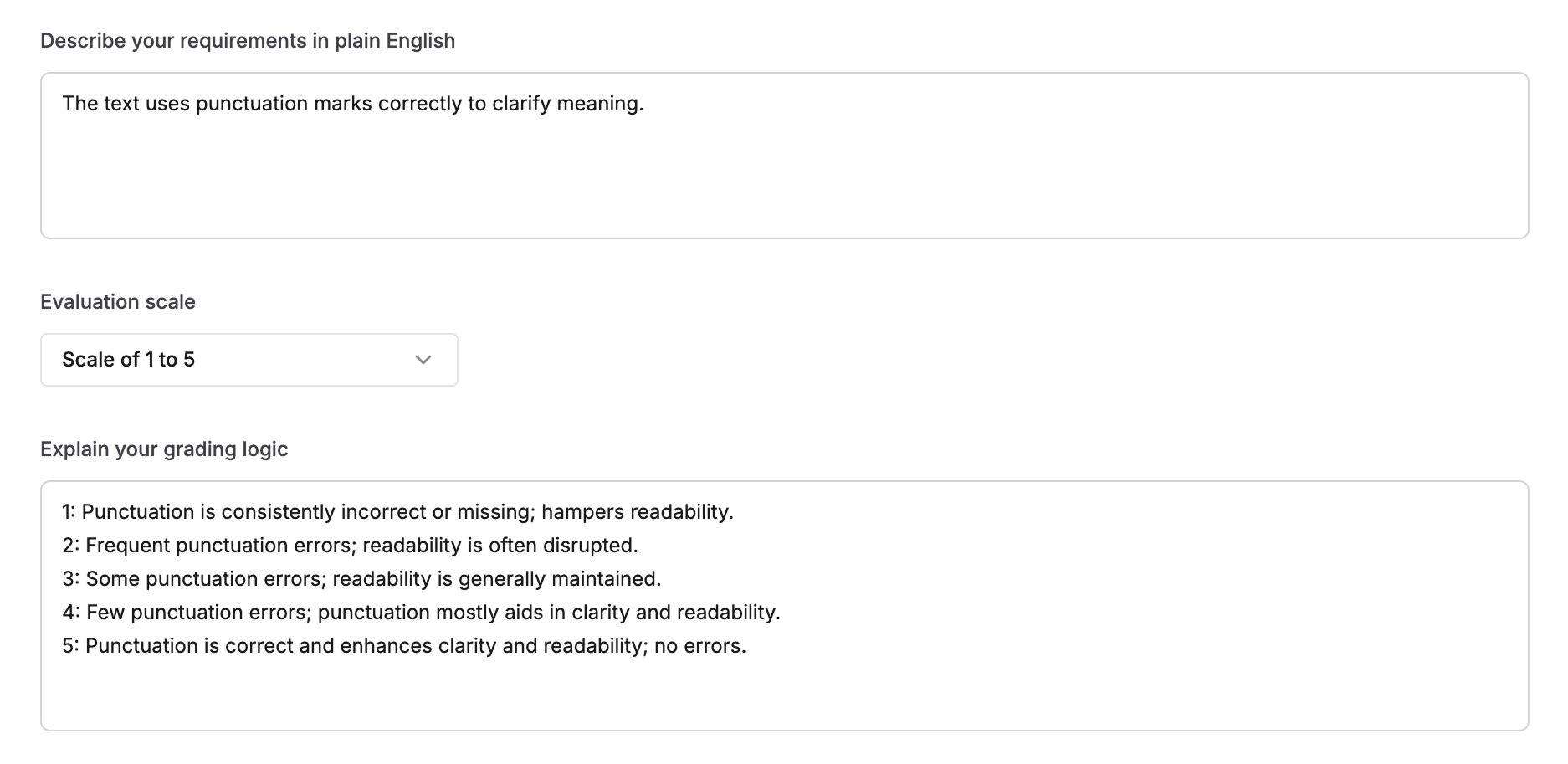Click the 'Evaluation scale' heading
The height and width of the screenshot is (764, 1568).
[118, 301]
